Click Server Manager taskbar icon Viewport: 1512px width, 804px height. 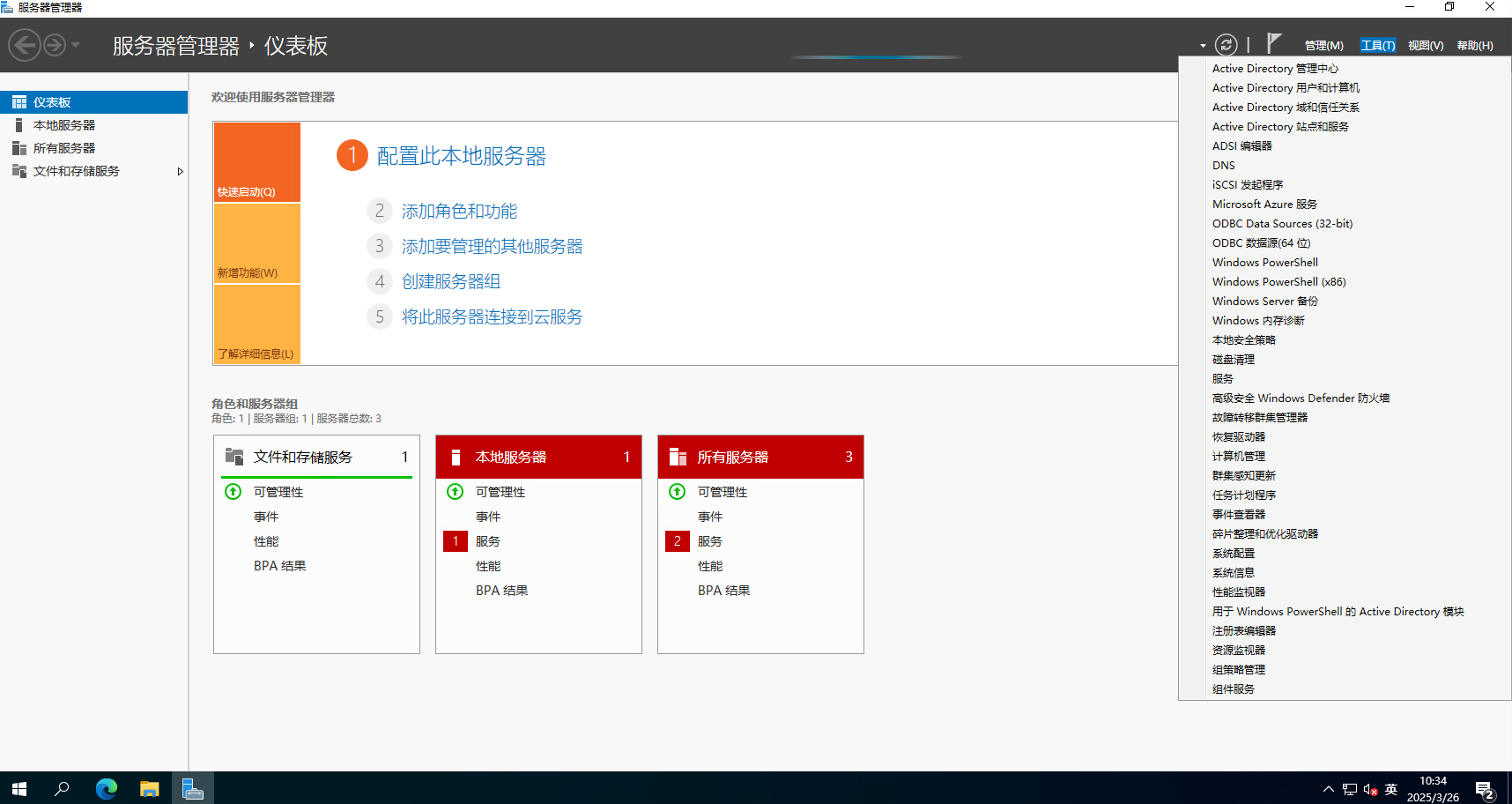pos(192,788)
